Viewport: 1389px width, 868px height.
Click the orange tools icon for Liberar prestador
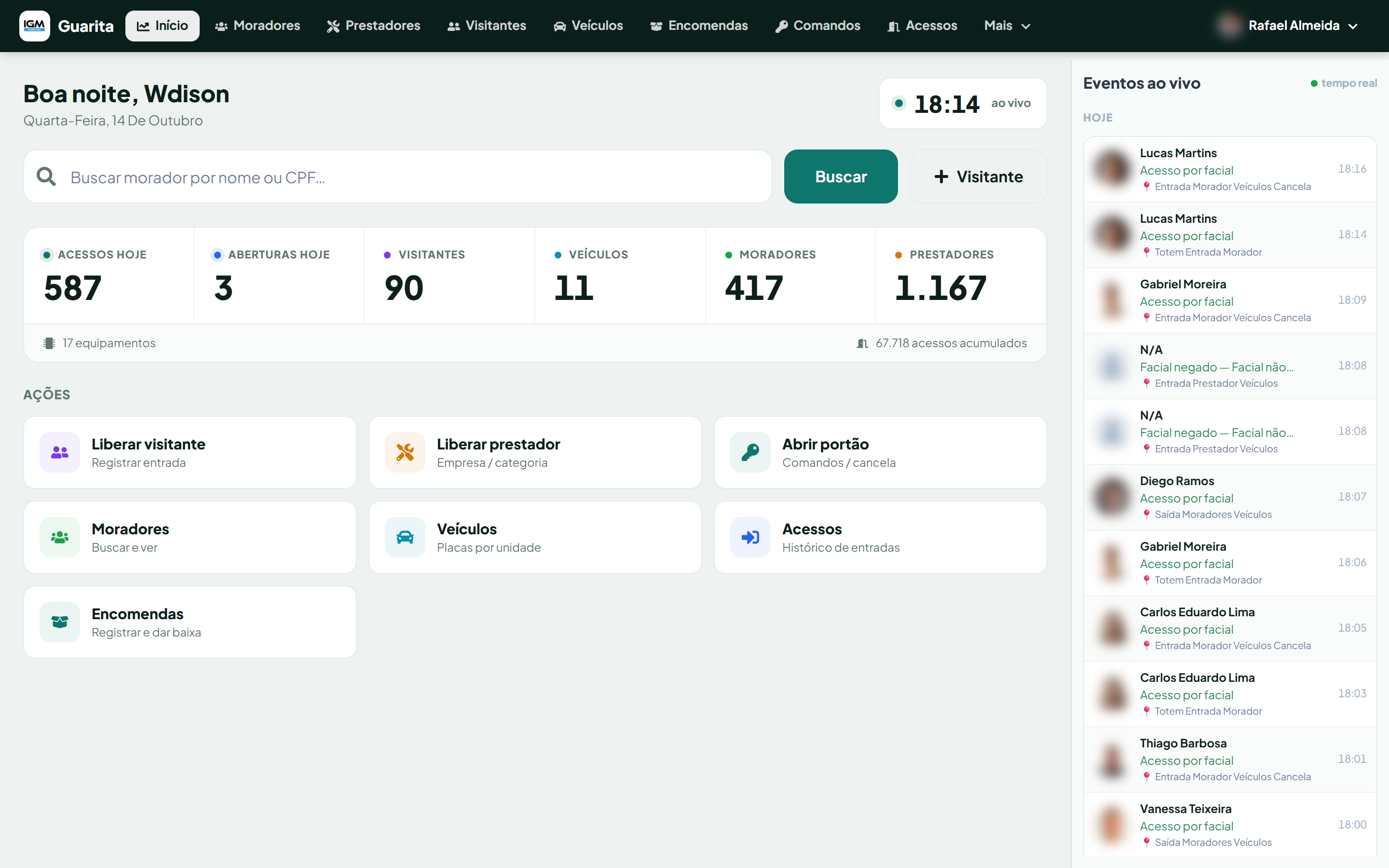click(x=405, y=452)
